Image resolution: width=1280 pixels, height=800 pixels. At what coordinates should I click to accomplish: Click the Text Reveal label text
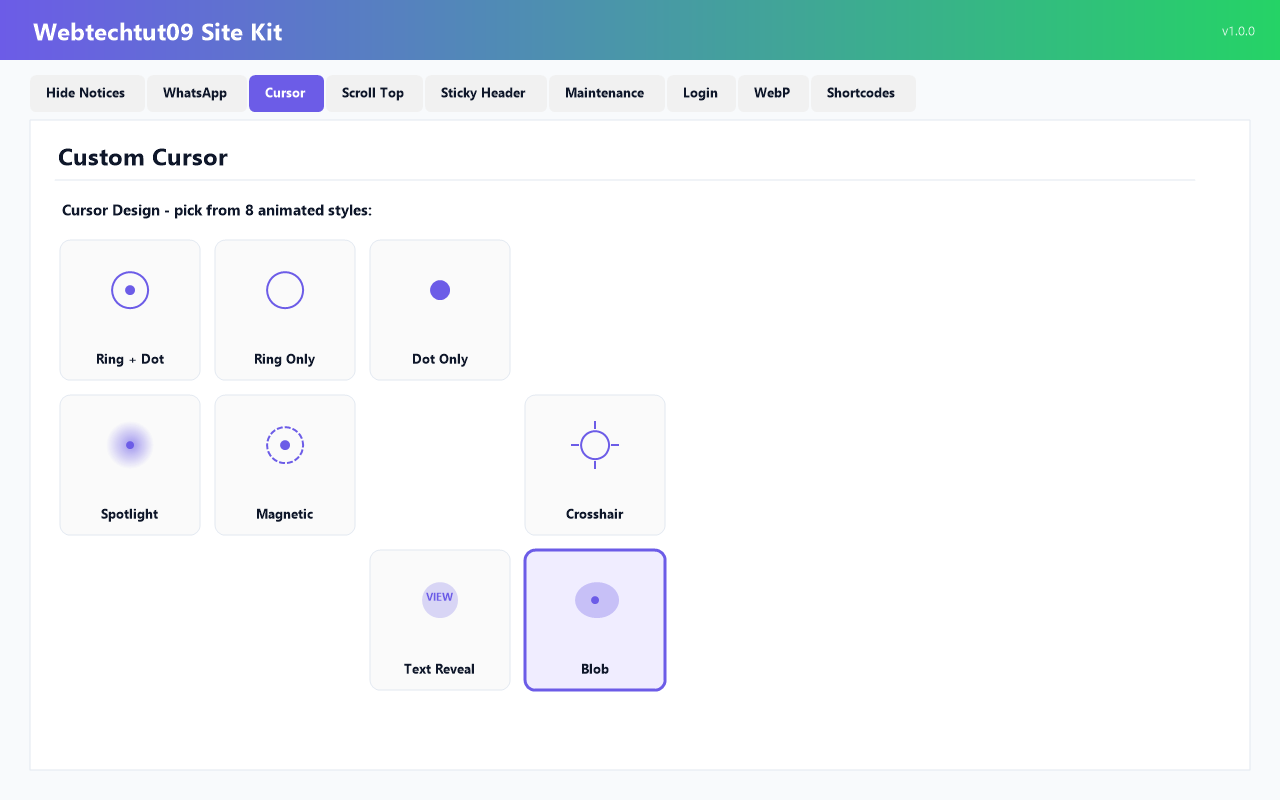440,669
